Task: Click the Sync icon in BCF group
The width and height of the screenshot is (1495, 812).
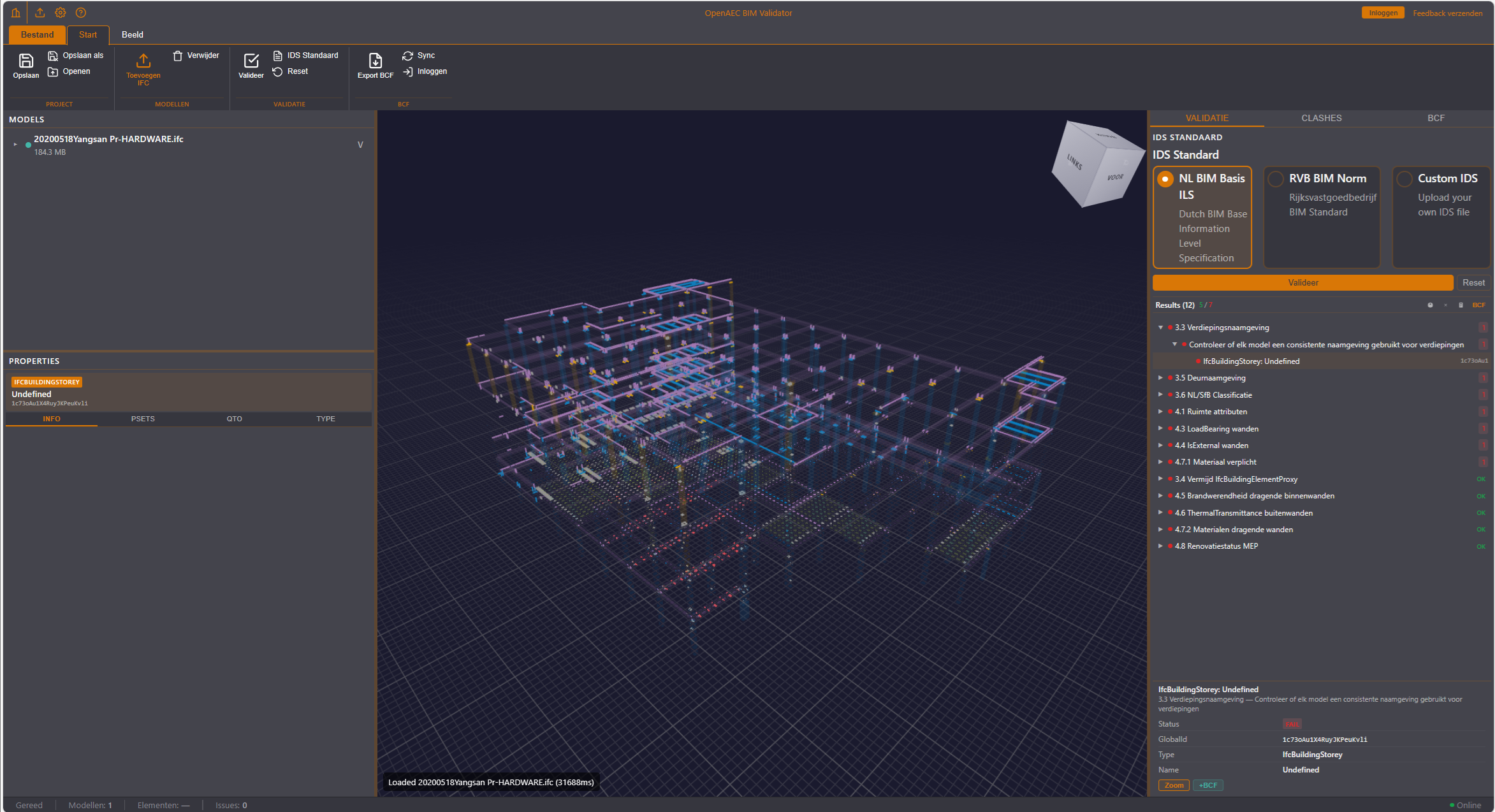Action: tap(408, 55)
